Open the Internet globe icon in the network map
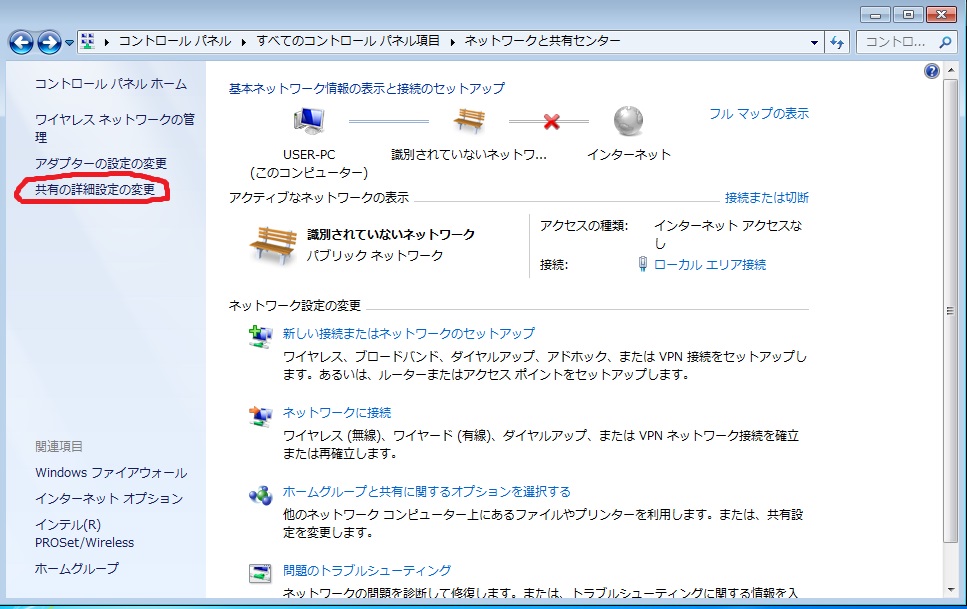 (x=626, y=120)
